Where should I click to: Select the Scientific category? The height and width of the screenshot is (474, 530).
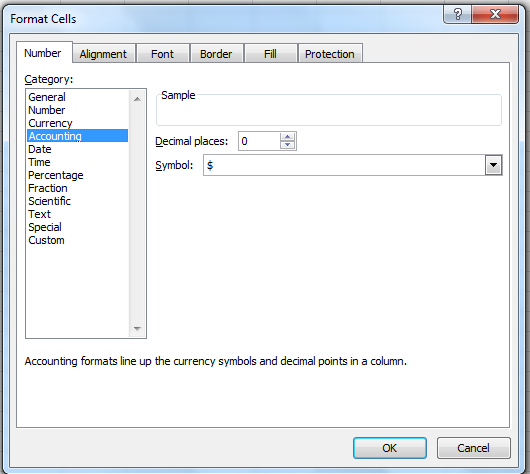coord(77,201)
